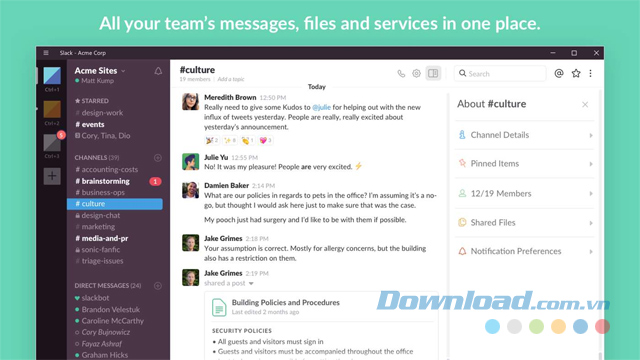Click the notifications bell icon
This screenshot has height=360, width=640.
click(x=158, y=71)
